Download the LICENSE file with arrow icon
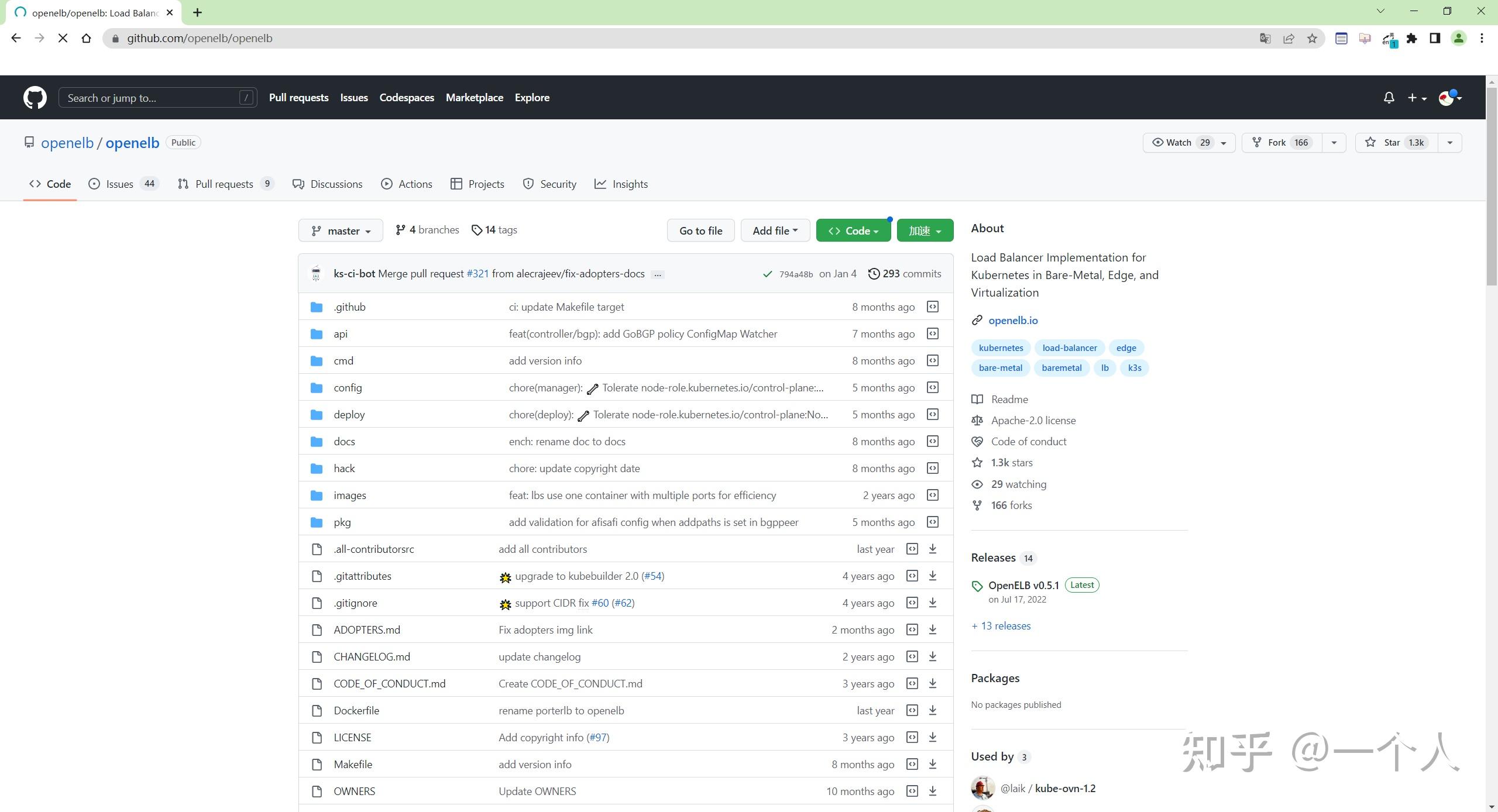Image resolution: width=1498 pixels, height=812 pixels. coord(933,737)
